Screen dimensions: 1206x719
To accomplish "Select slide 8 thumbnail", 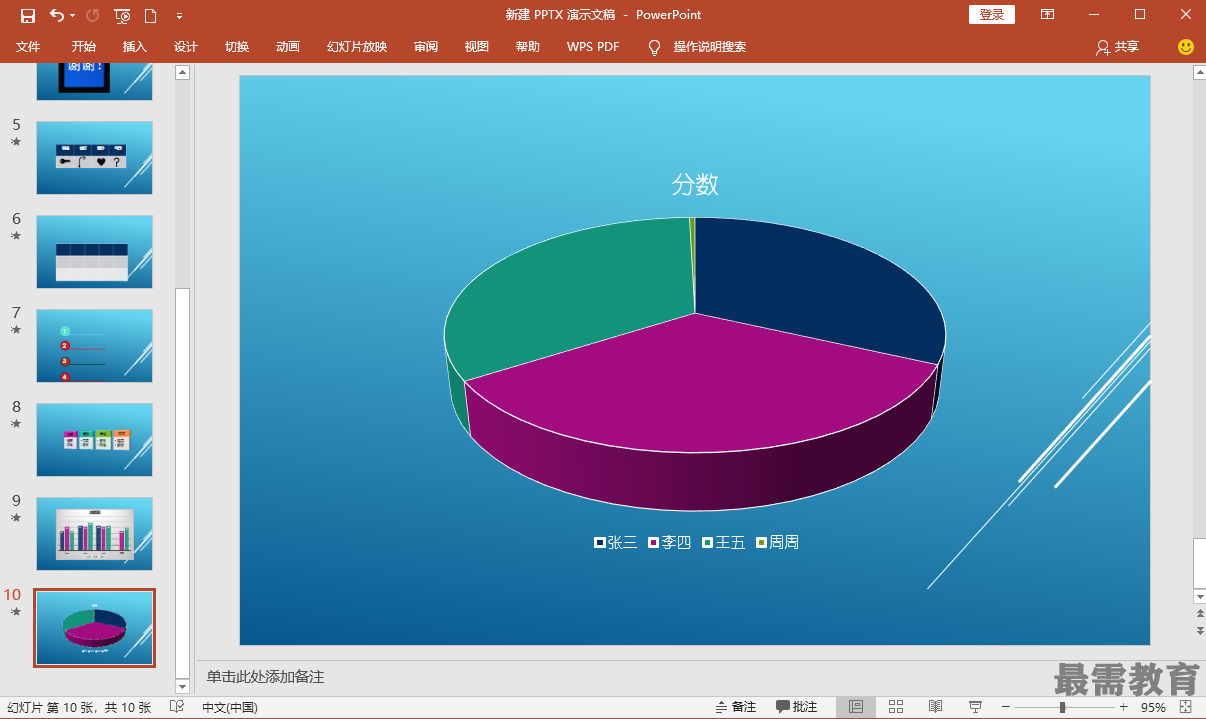I will pos(95,440).
